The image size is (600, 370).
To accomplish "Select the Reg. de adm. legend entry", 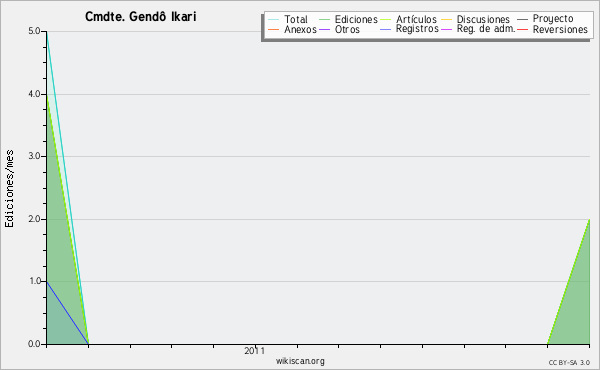I will click(478, 29).
